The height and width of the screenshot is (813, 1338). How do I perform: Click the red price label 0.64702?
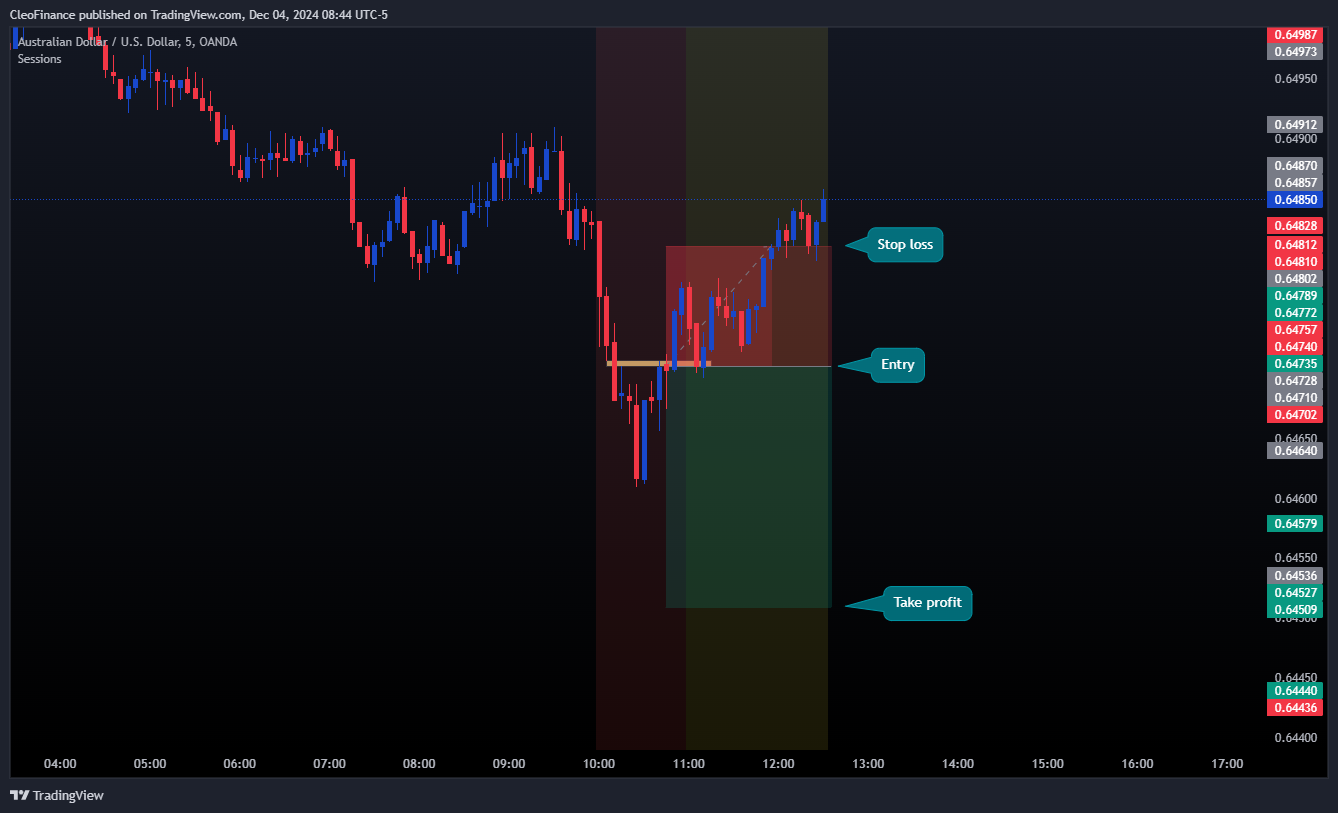tap(1295, 415)
